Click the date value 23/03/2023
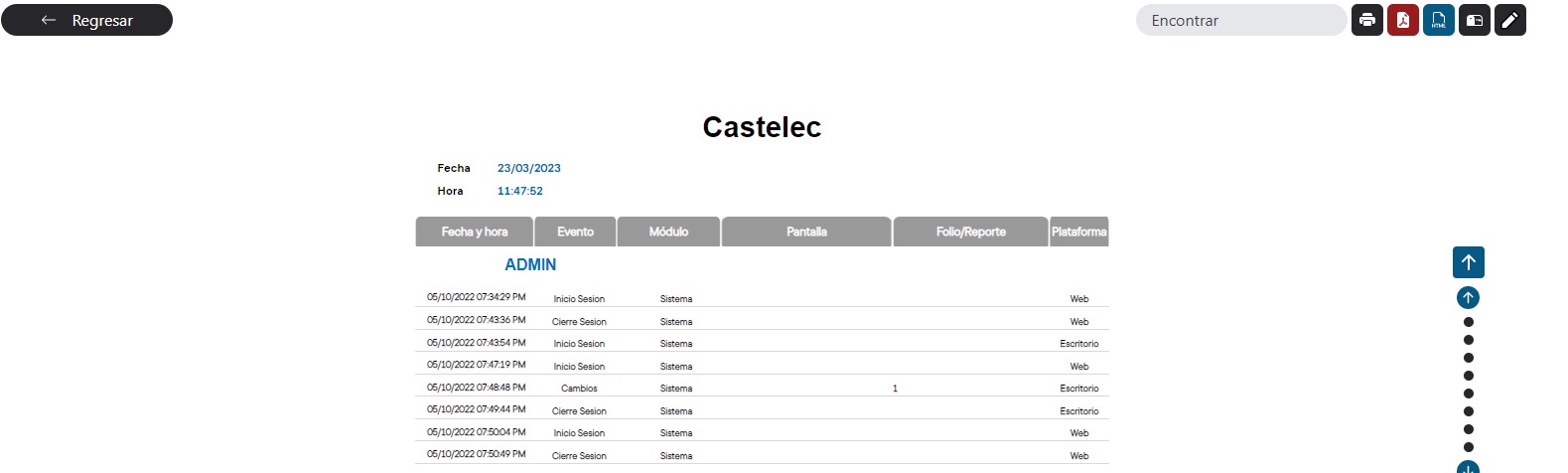 click(529, 168)
